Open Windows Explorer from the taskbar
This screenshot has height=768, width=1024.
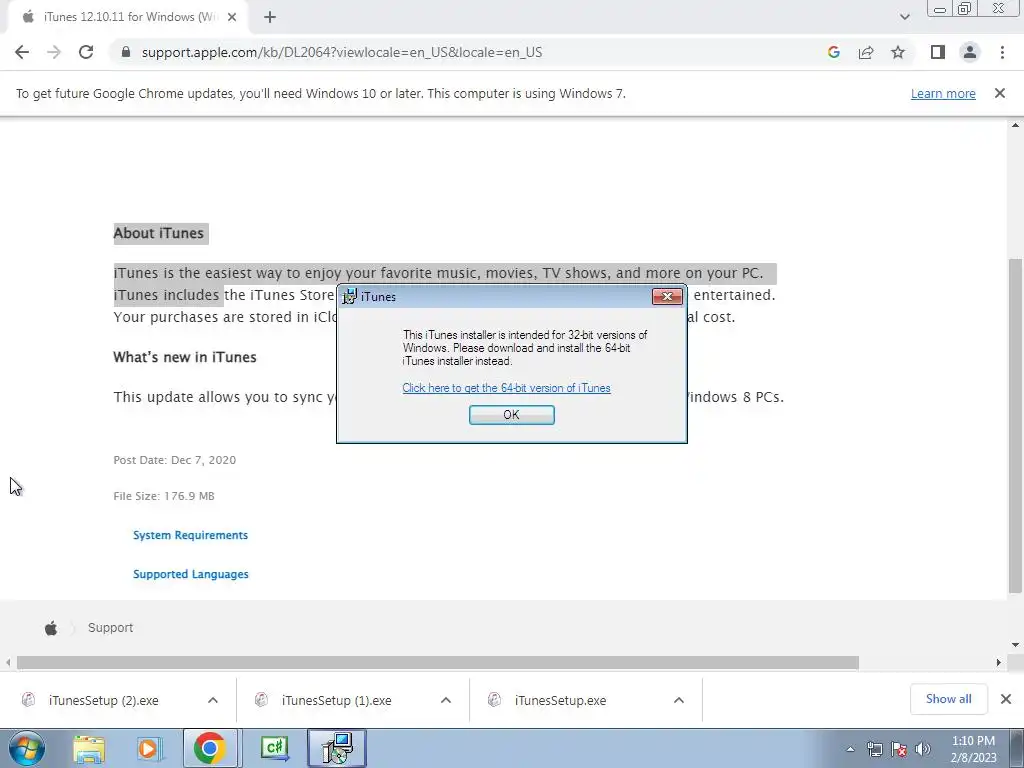tap(89, 749)
